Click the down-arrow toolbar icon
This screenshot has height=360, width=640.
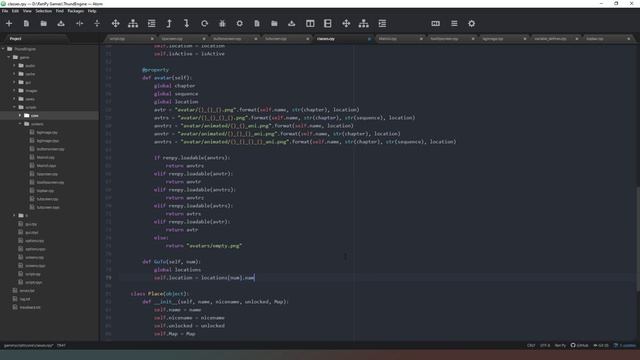tap(187, 24)
